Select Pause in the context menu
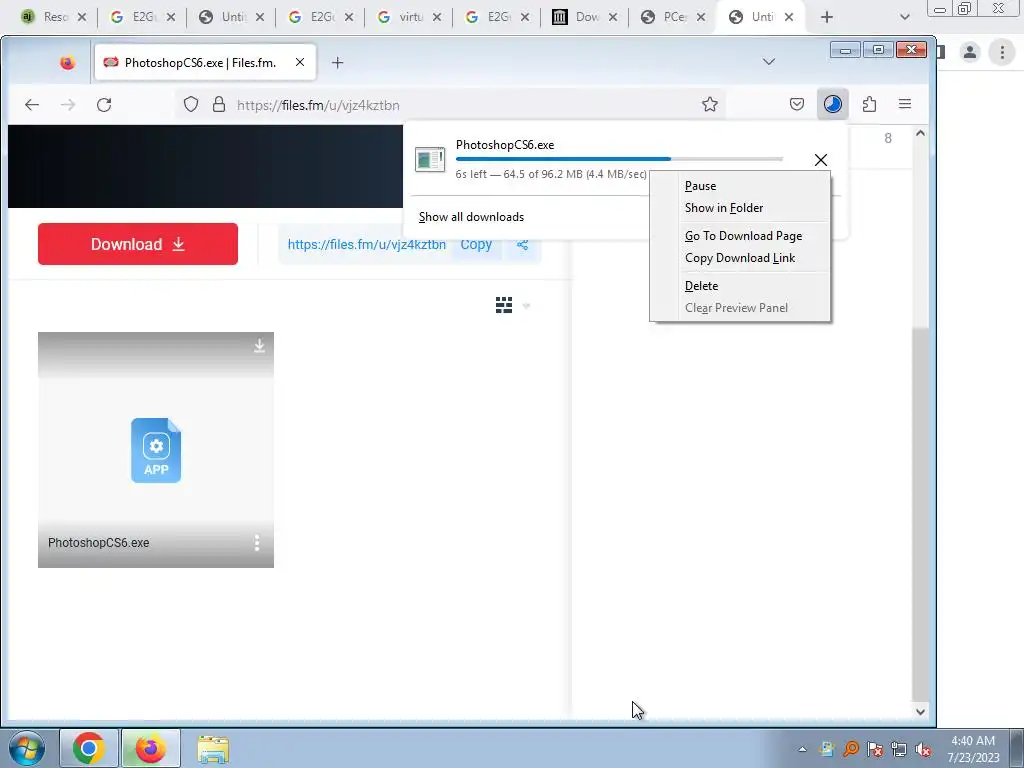 pos(700,186)
